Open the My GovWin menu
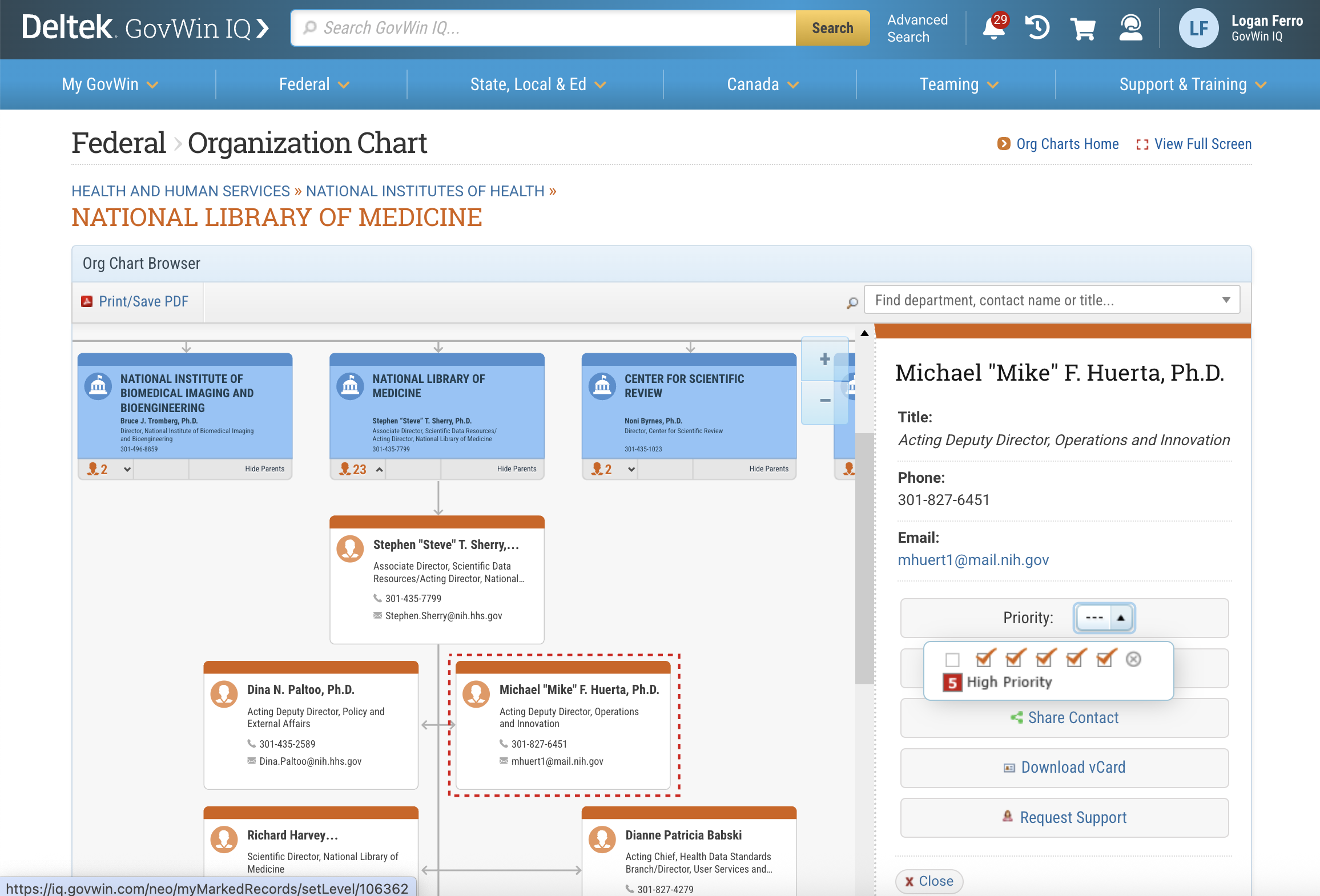 (x=110, y=84)
